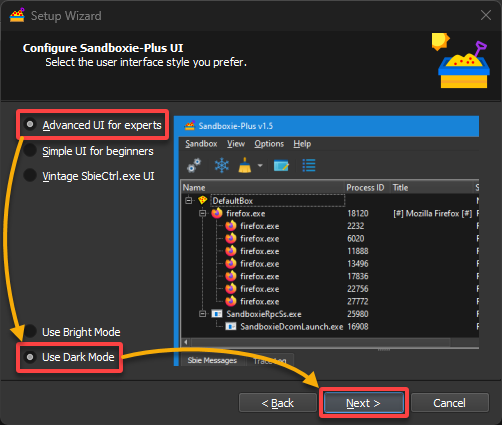The width and height of the screenshot is (502, 425).
Task: Click the snowflake toolbar icon
Action: 222,165
